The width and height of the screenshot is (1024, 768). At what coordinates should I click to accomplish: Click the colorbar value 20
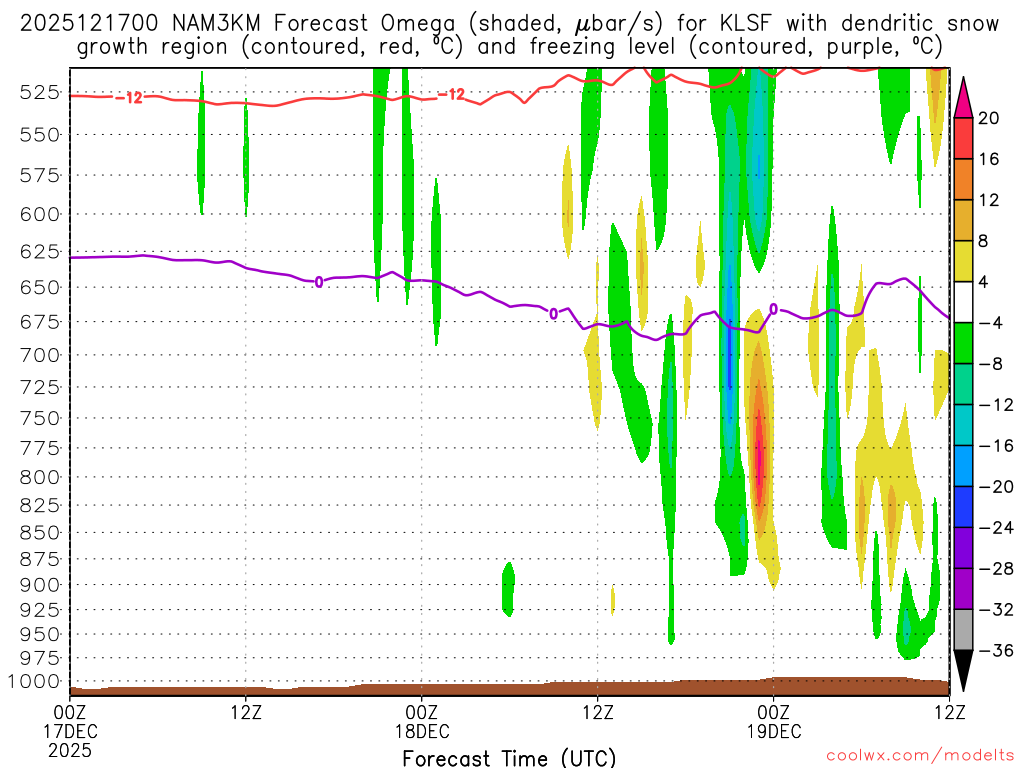pyautogui.click(x=988, y=118)
